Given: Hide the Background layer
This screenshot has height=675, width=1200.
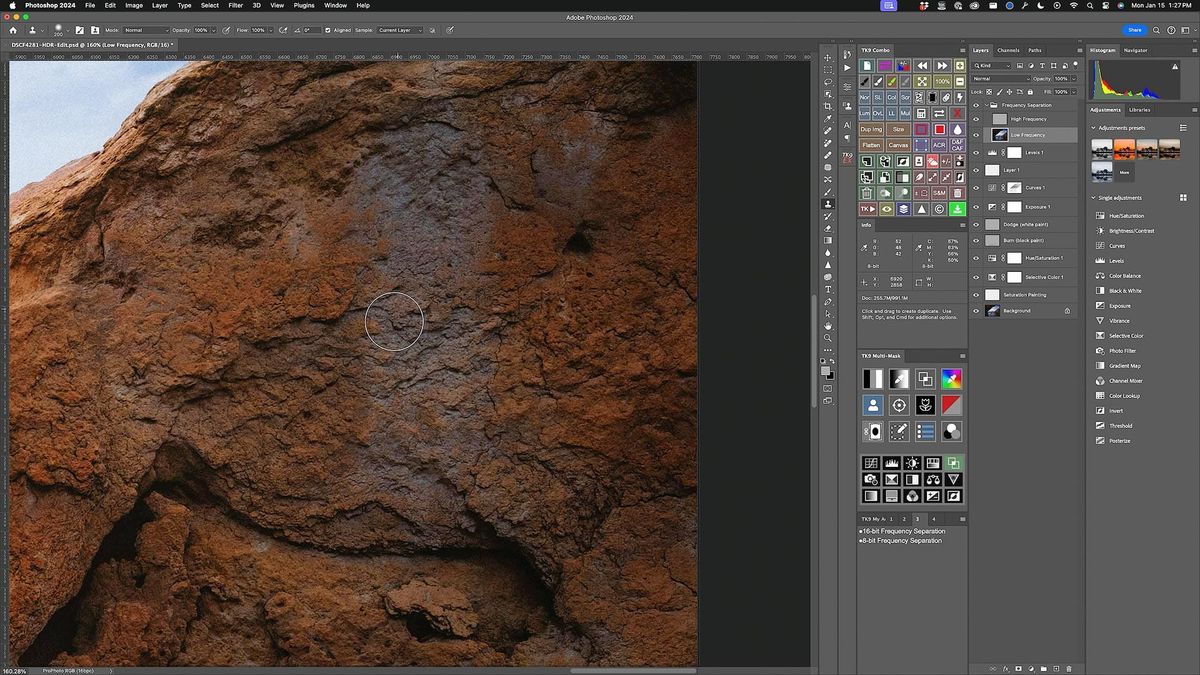Looking at the screenshot, I should (x=976, y=310).
